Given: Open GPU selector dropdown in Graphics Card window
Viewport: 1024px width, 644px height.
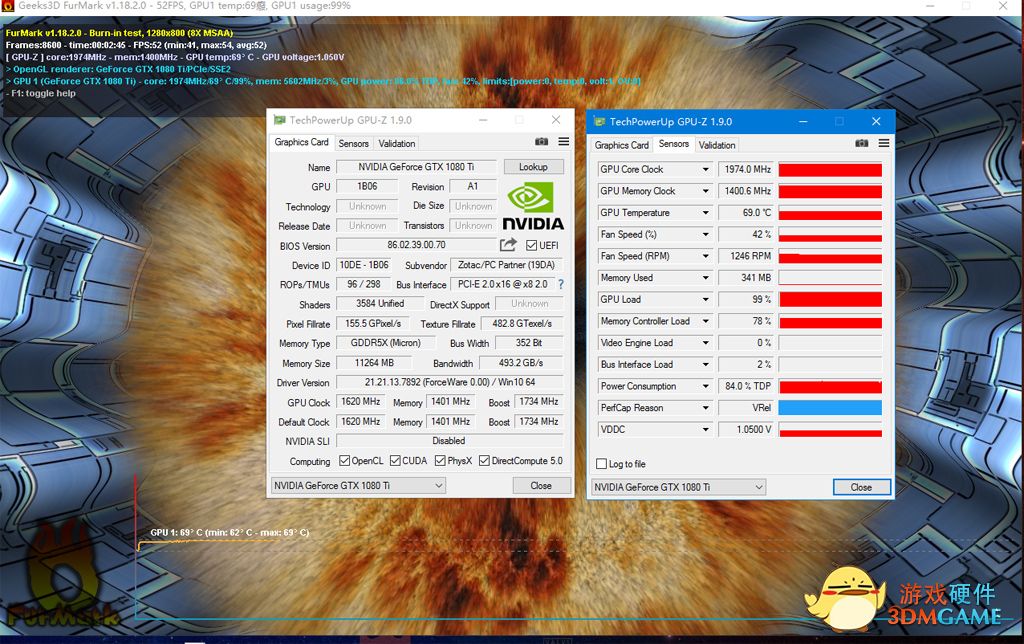Looking at the screenshot, I should [x=358, y=485].
